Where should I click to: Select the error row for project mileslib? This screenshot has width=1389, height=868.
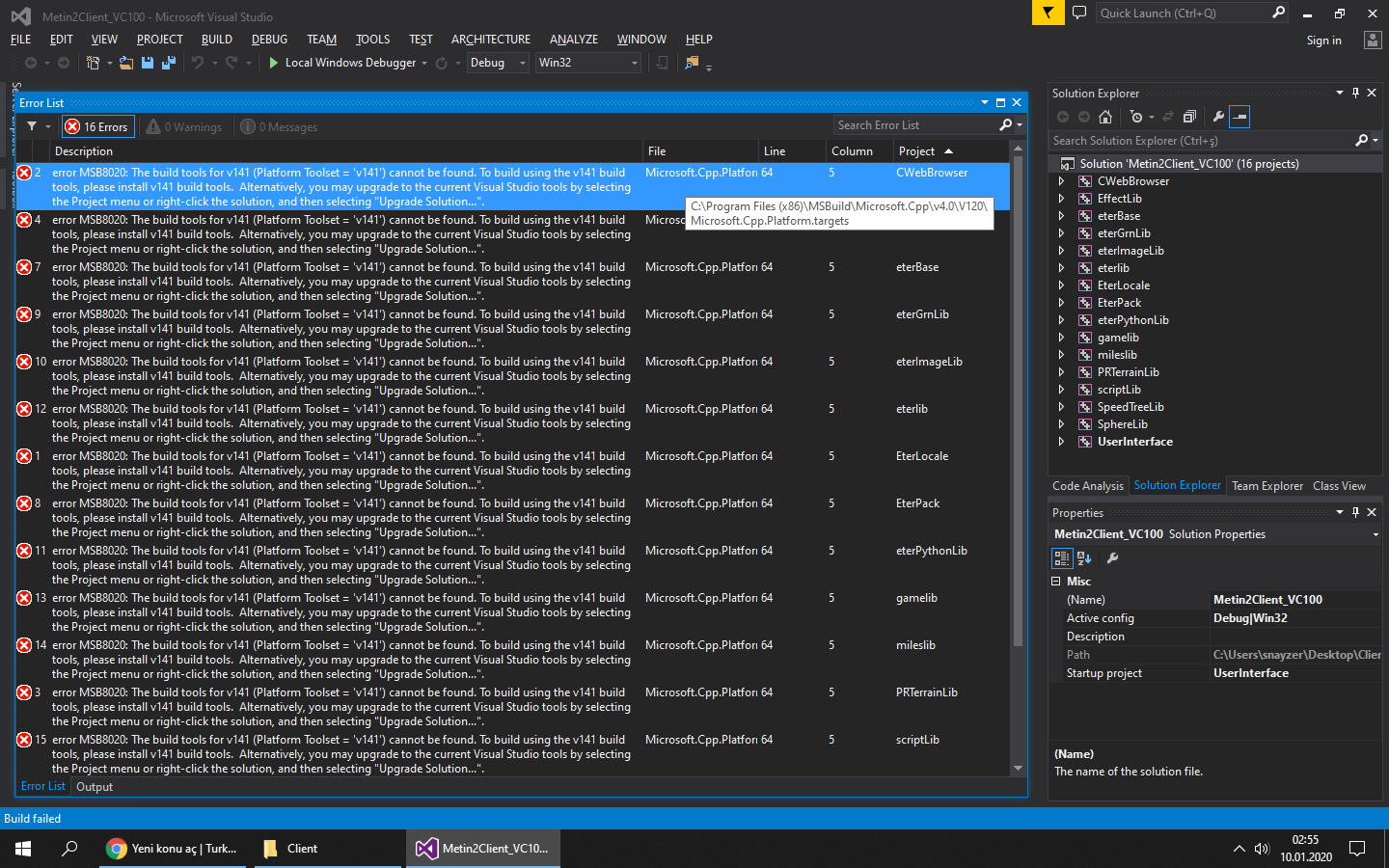click(x=513, y=660)
